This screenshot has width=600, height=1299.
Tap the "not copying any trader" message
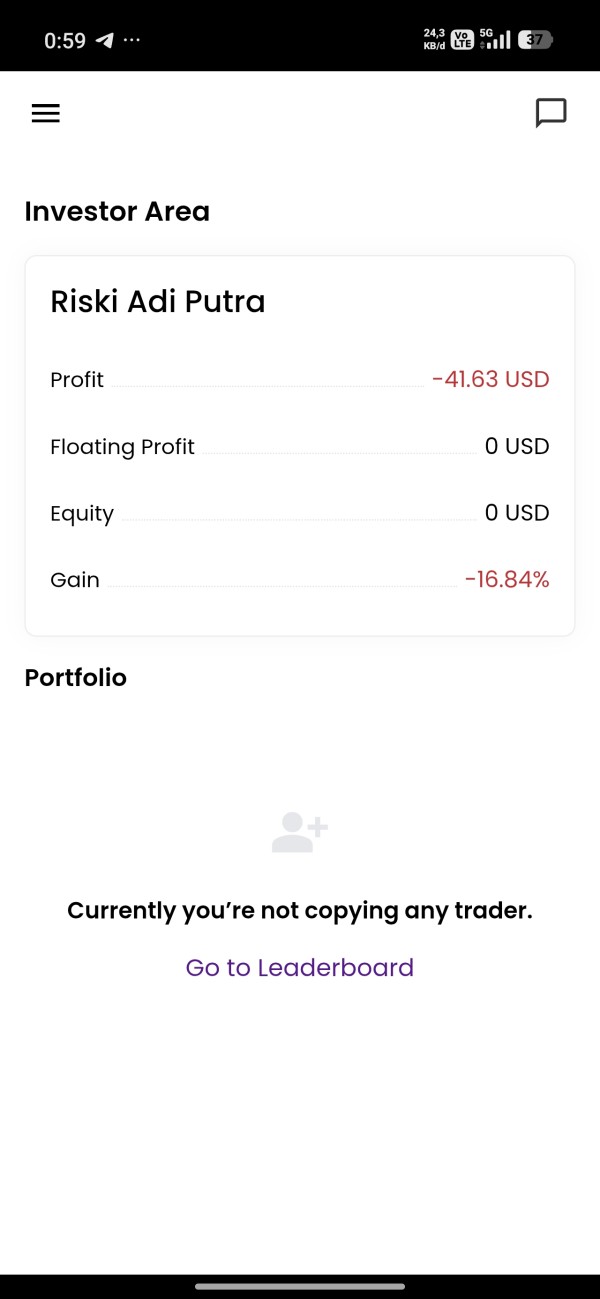(299, 910)
